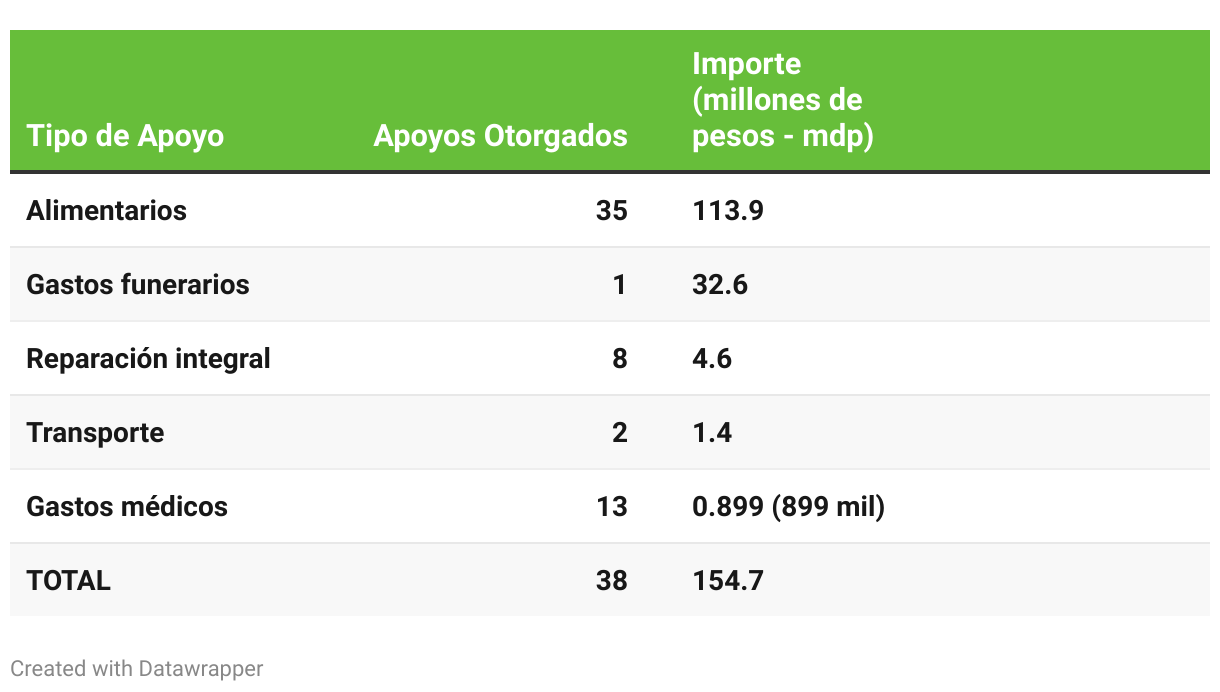Screen dimensions: 1220x692
Task: Click the 1.4 amount cell
Action: pyautogui.click(x=712, y=433)
